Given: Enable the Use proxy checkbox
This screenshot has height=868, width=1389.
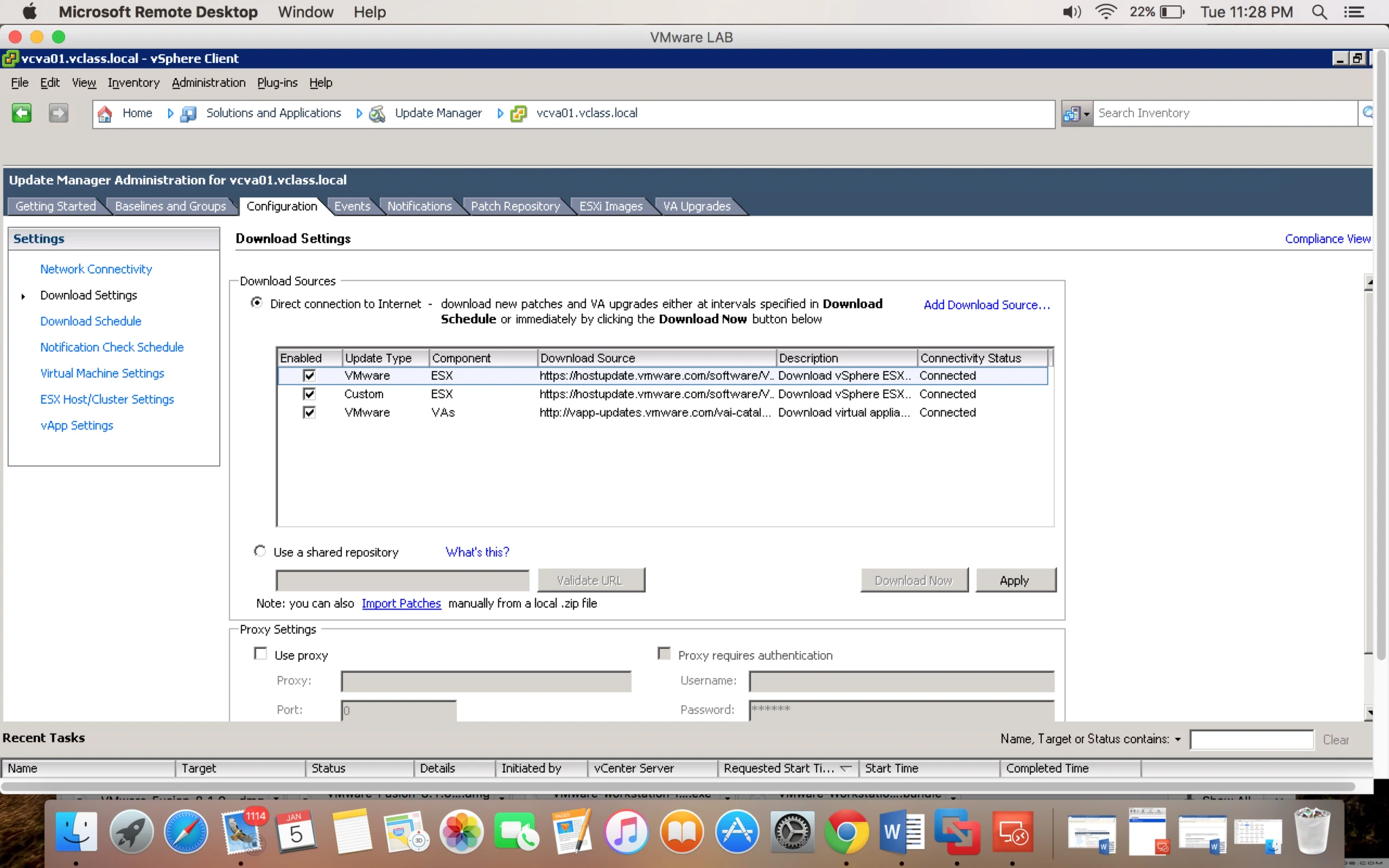Looking at the screenshot, I should point(260,654).
